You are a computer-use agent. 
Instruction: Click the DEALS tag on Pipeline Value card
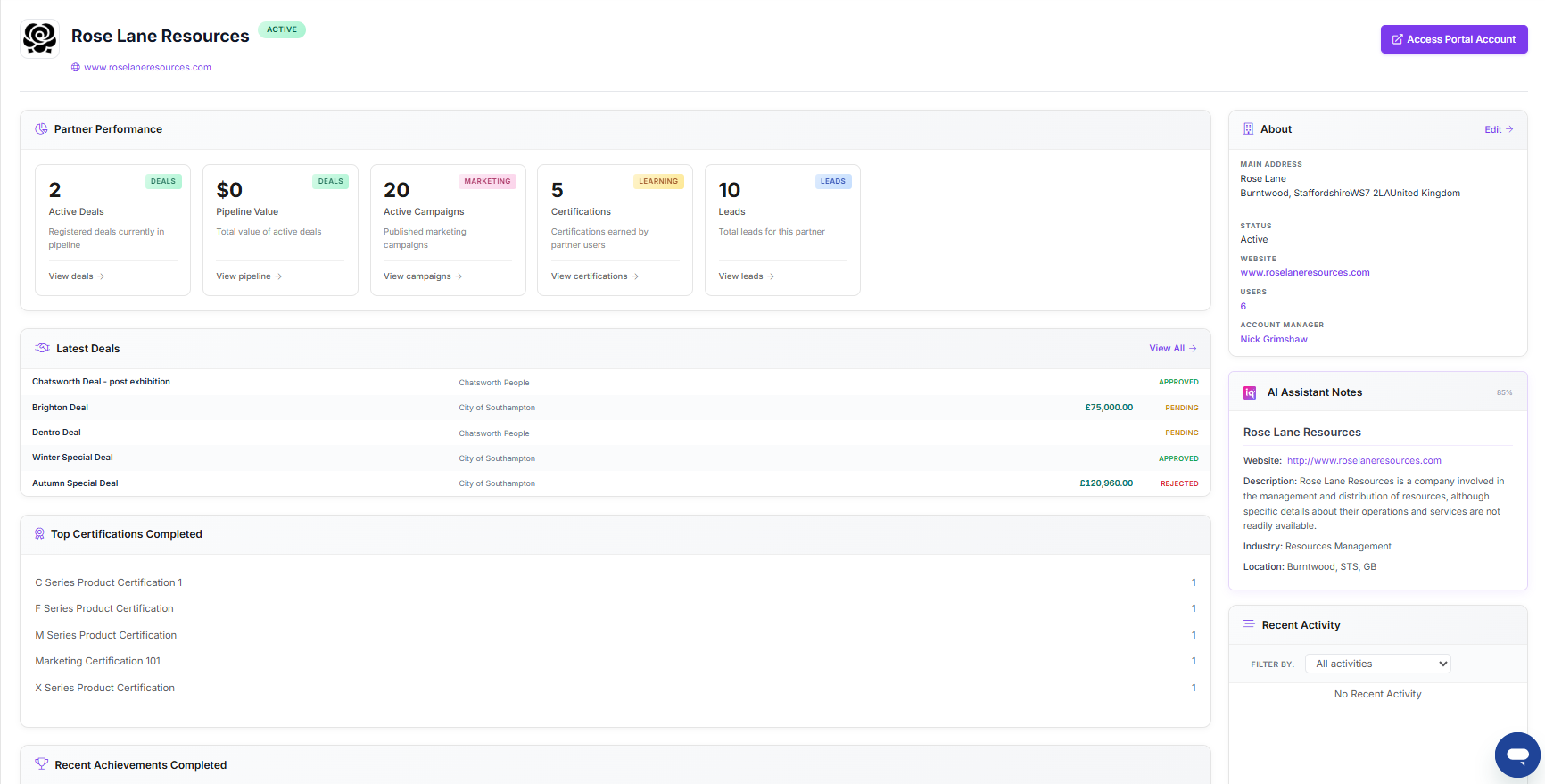click(331, 181)
